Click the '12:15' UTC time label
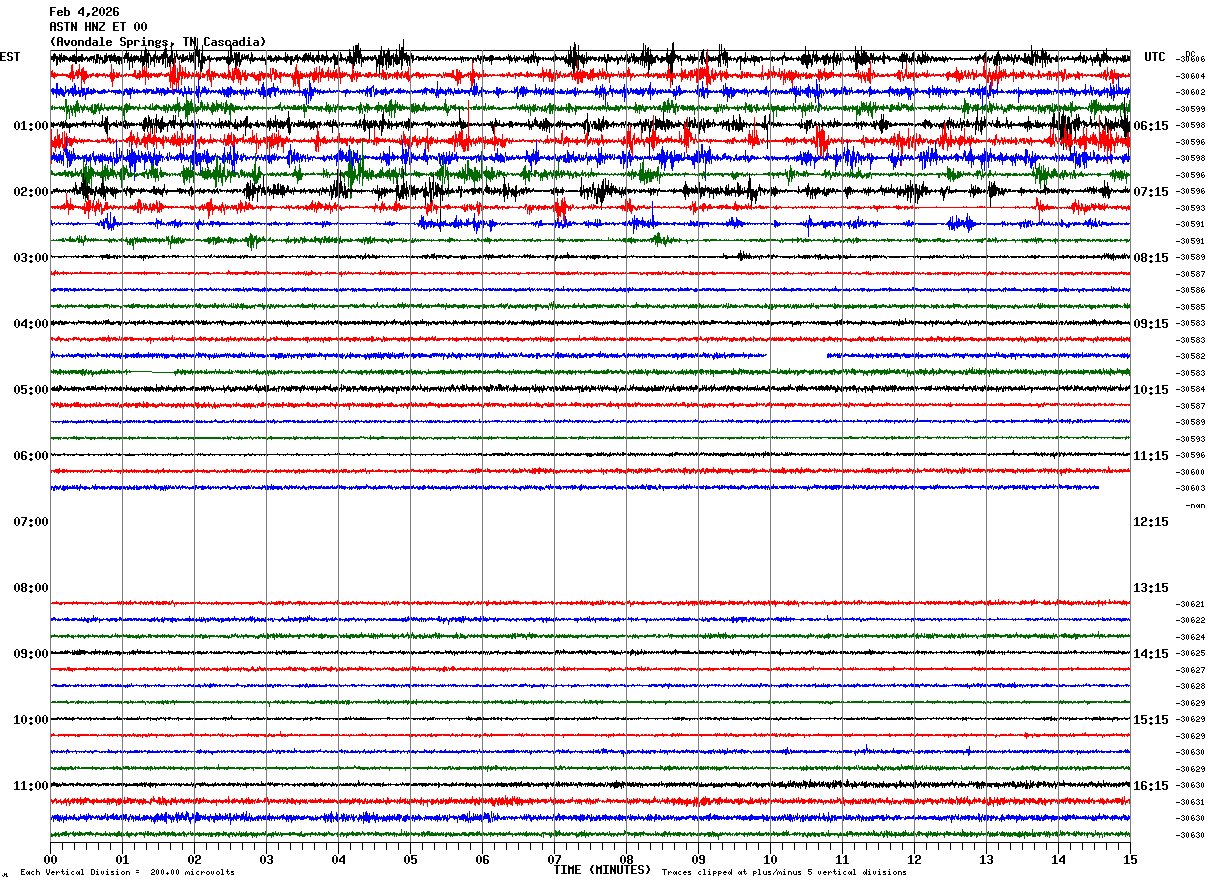Viewport: 1210px width, 886px height. coord(1152,522)
